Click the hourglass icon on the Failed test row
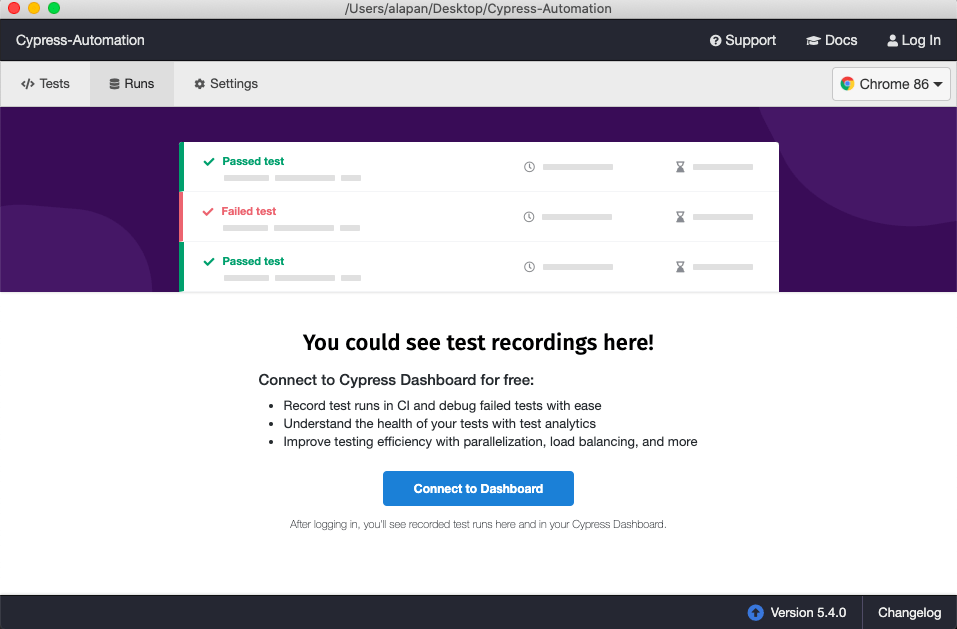957x629 pixels. coord(680,217)
